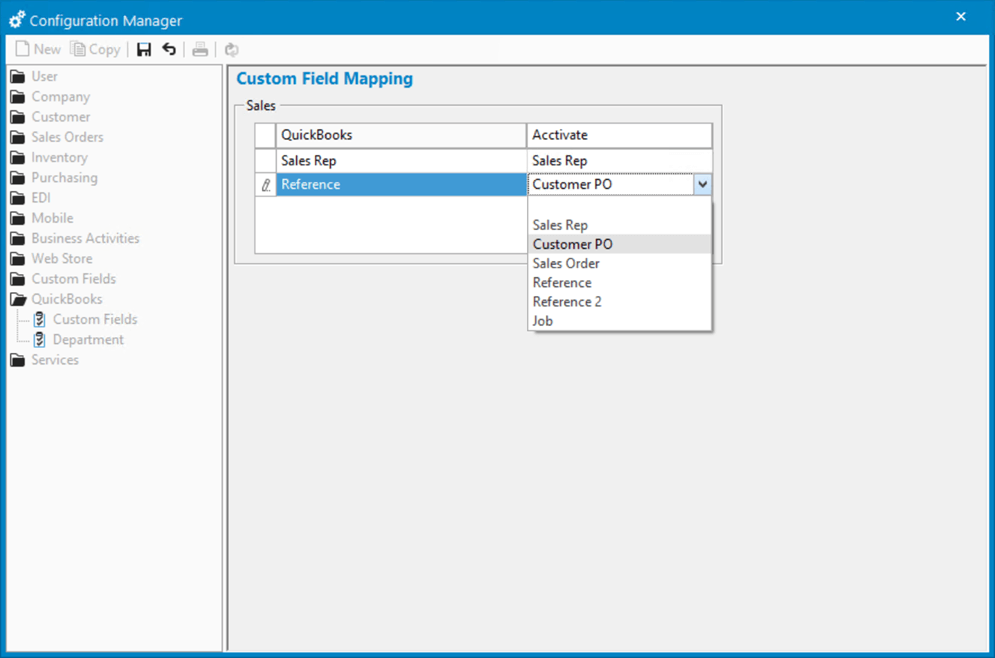Image resolution: width=995 pixels, height=658 pixels.
Task: Expand the Inventory folder
Action: 58,157
